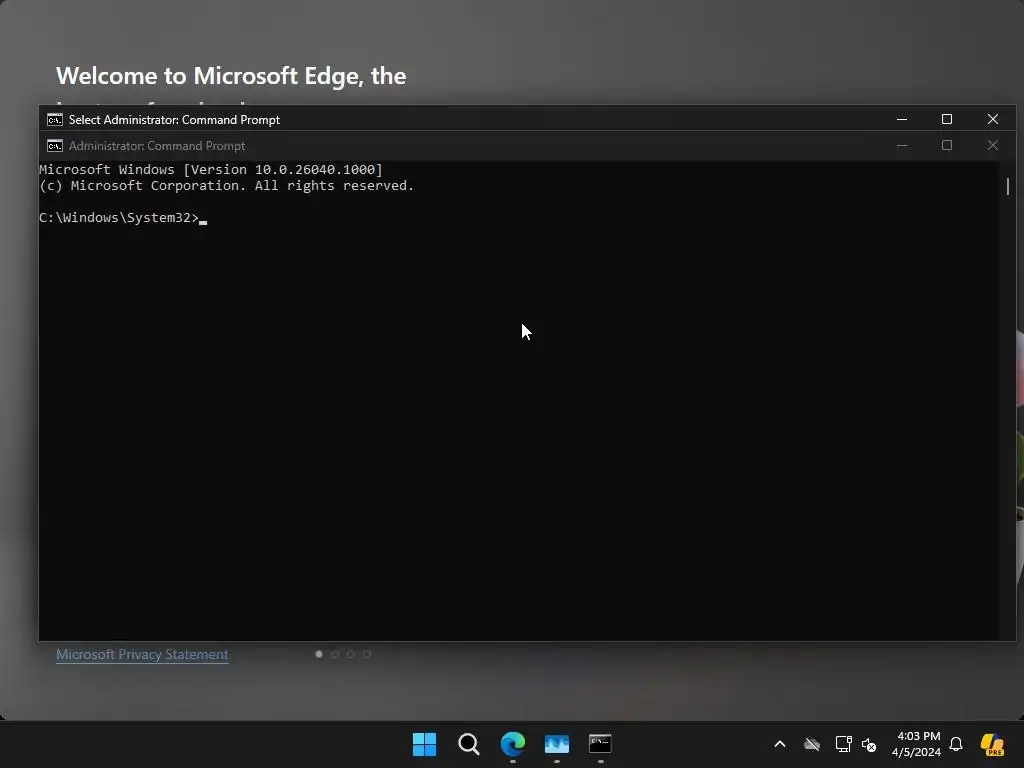1024x768 pixels.
Task: Select third carousel page dot
Action: [x=351, y=654]
